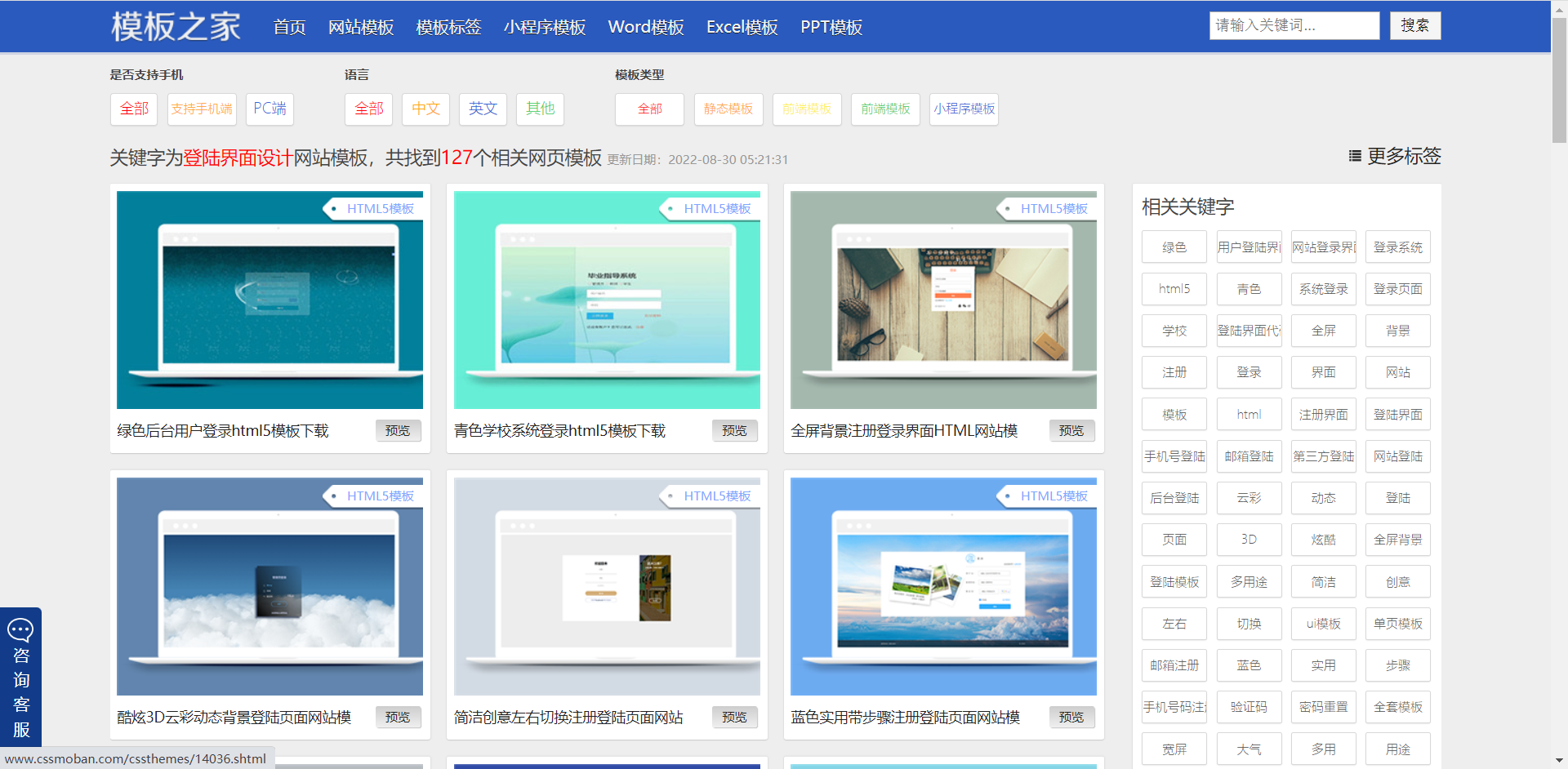Open title link 酷炫3D云彩动态背景登陆页面网站模
The image size is (1568, 769).
[x=234, y=717]
